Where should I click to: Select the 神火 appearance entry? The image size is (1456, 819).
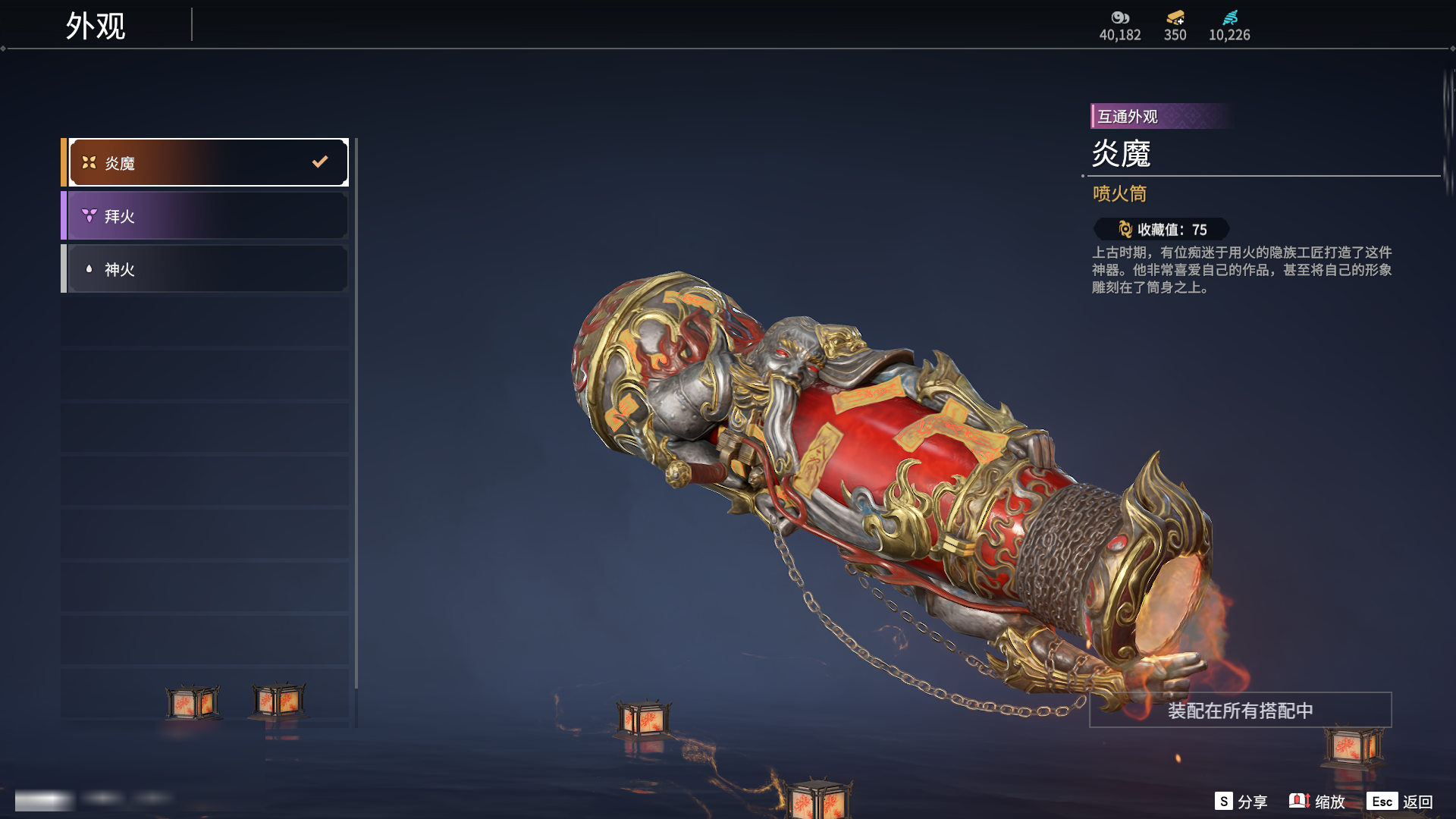point(205,268)
